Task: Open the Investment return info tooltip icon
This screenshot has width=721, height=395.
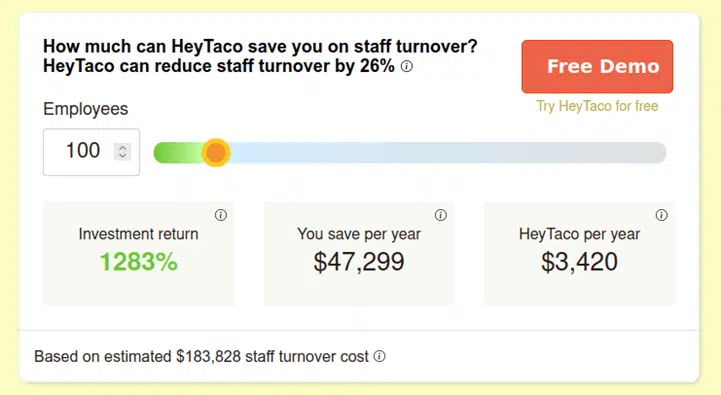Action: pyautogui.click(x=221, y=215)
